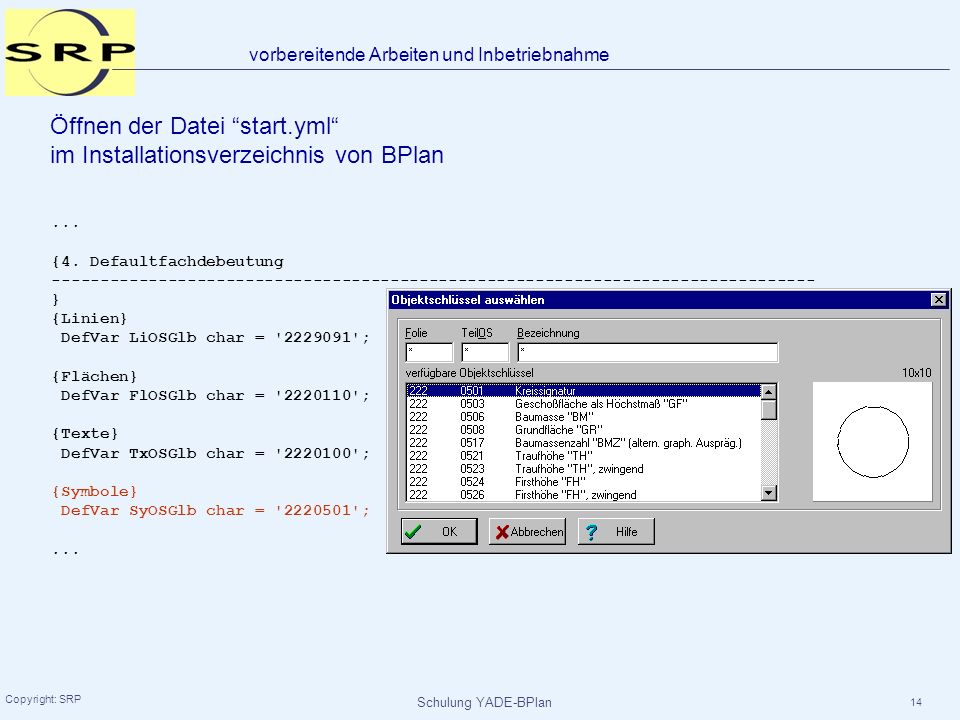The height and width of the screenshot is (720, 960).
Task: Click the blue question mark Hilfe icon
Action: [591, 532]
